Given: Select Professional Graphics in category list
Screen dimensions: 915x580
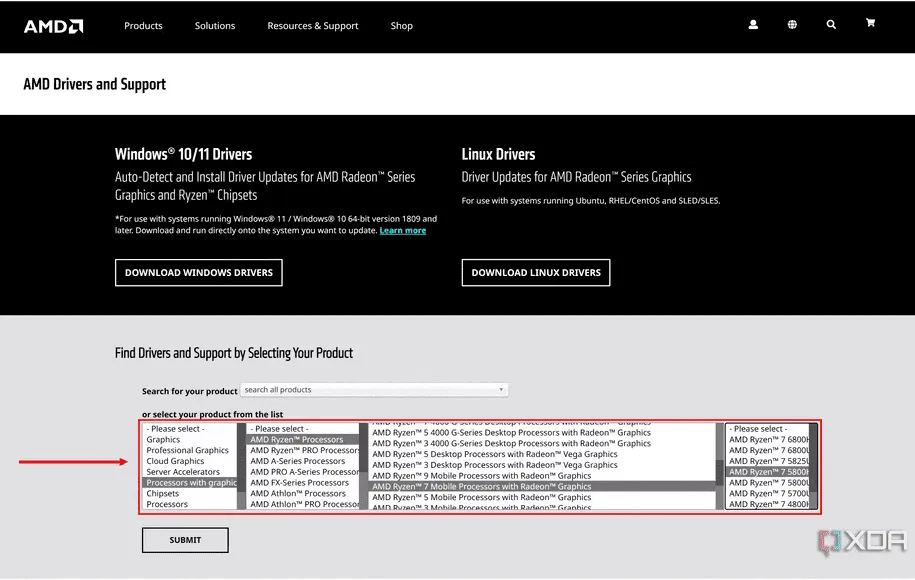Looking at the screenshot, I should (187, 451).
